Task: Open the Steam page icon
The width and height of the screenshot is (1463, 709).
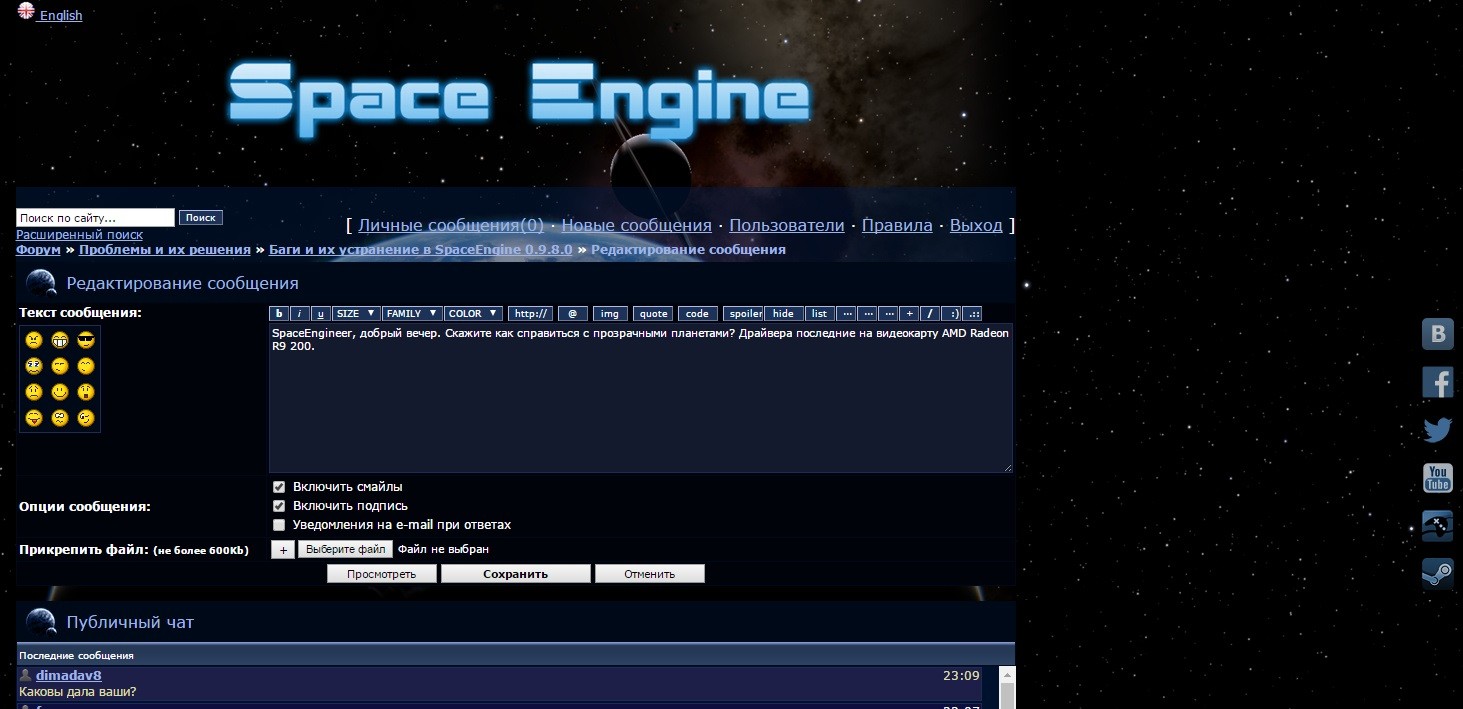Action: [1438, 574]
